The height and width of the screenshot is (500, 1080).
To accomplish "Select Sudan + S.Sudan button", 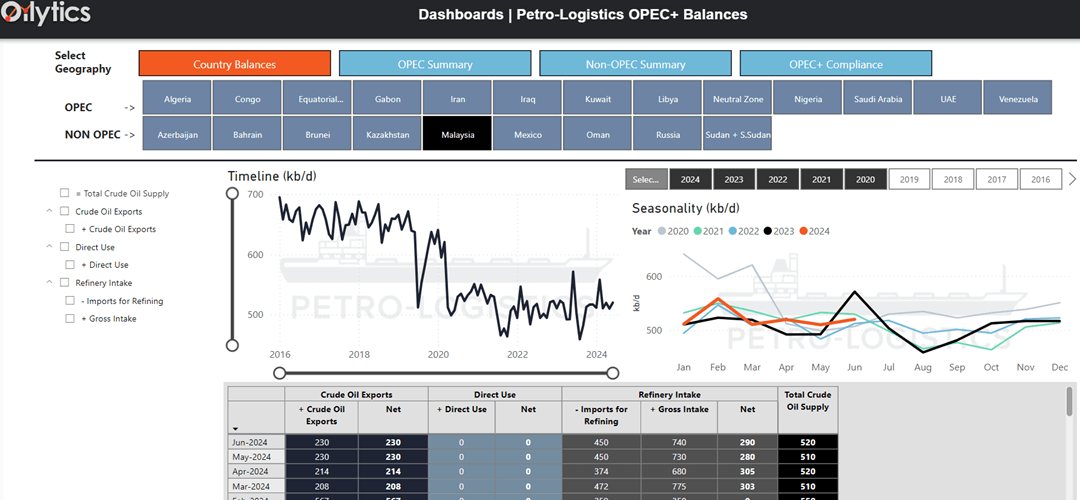I will (x=738, y=134).
